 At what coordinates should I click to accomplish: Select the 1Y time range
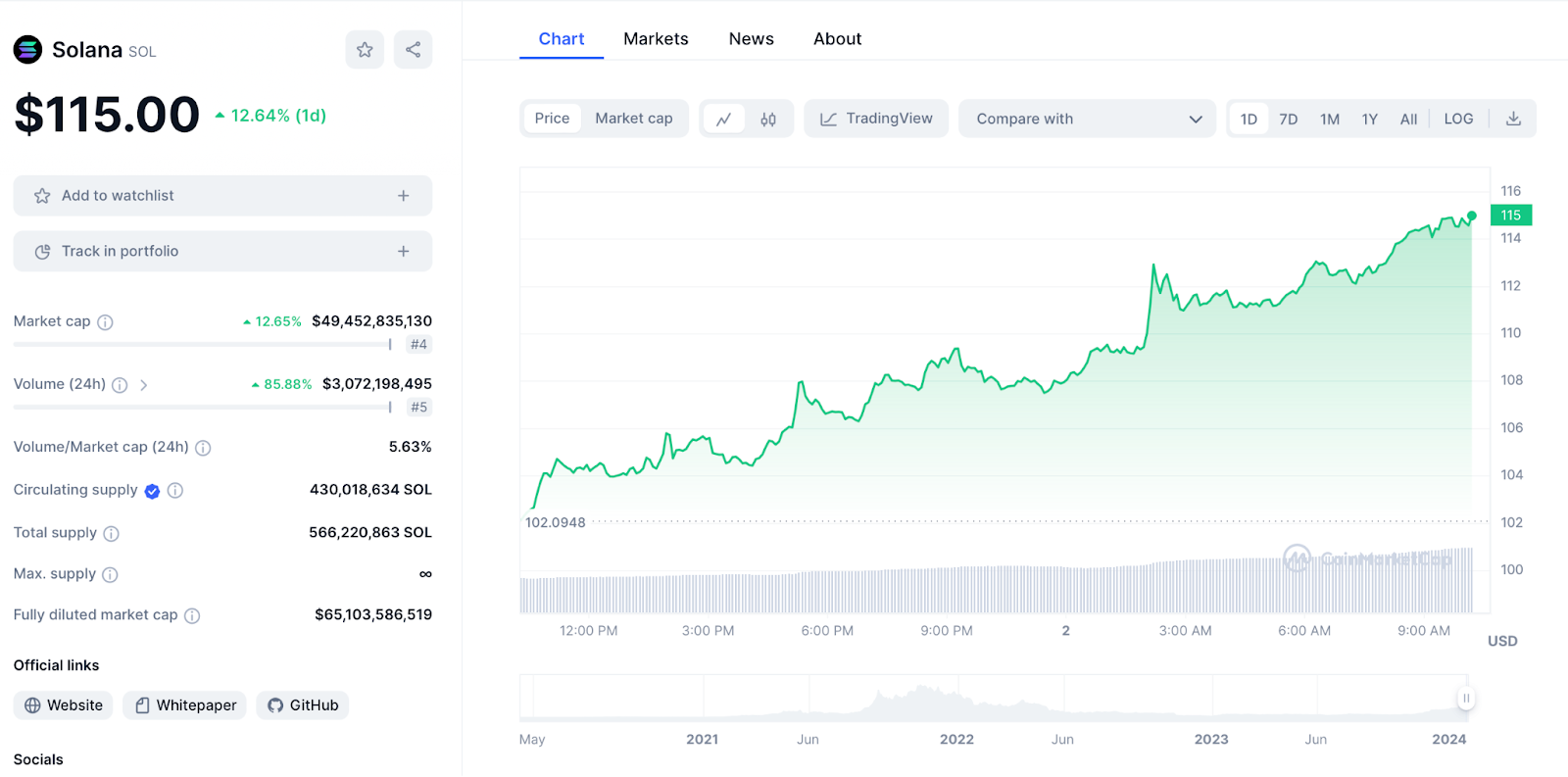[x=1370, y=119]
